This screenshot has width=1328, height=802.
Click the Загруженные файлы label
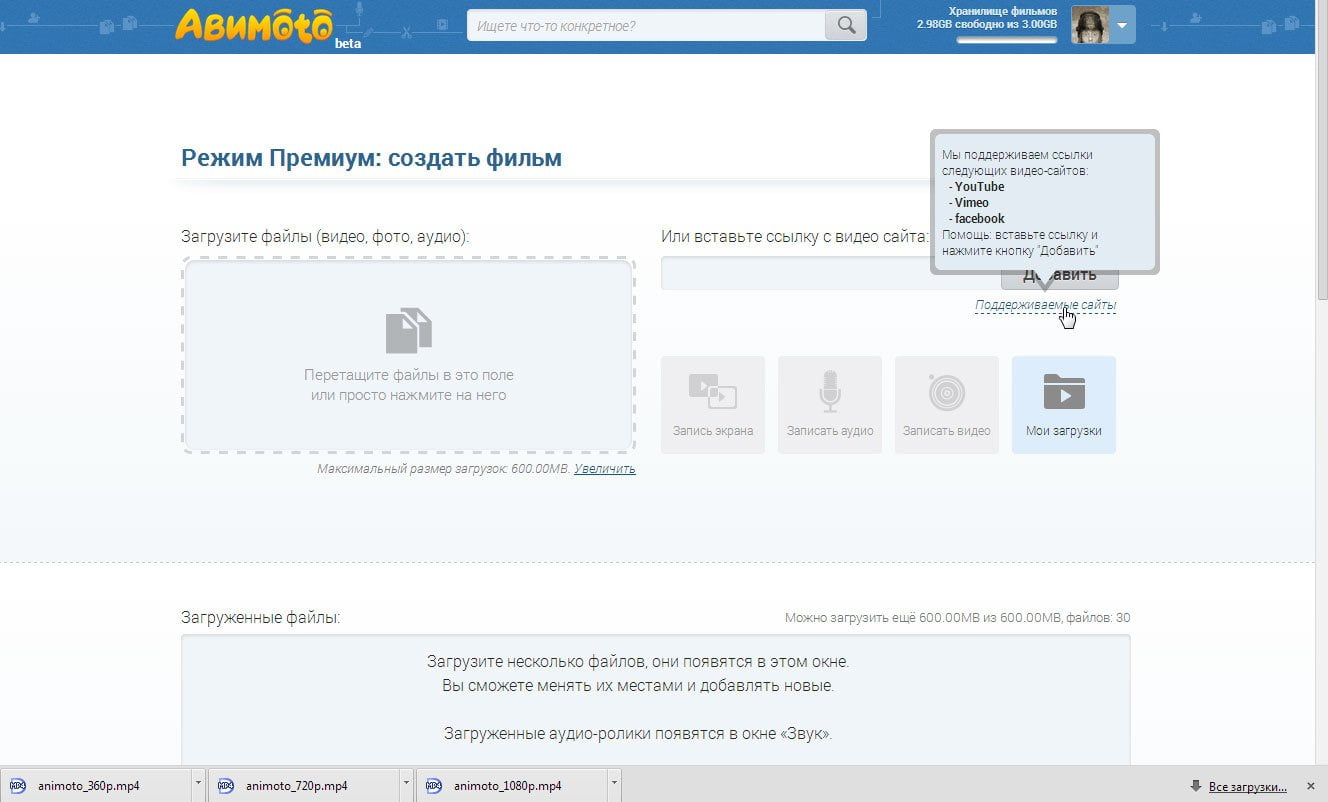(x=260, y=618)
